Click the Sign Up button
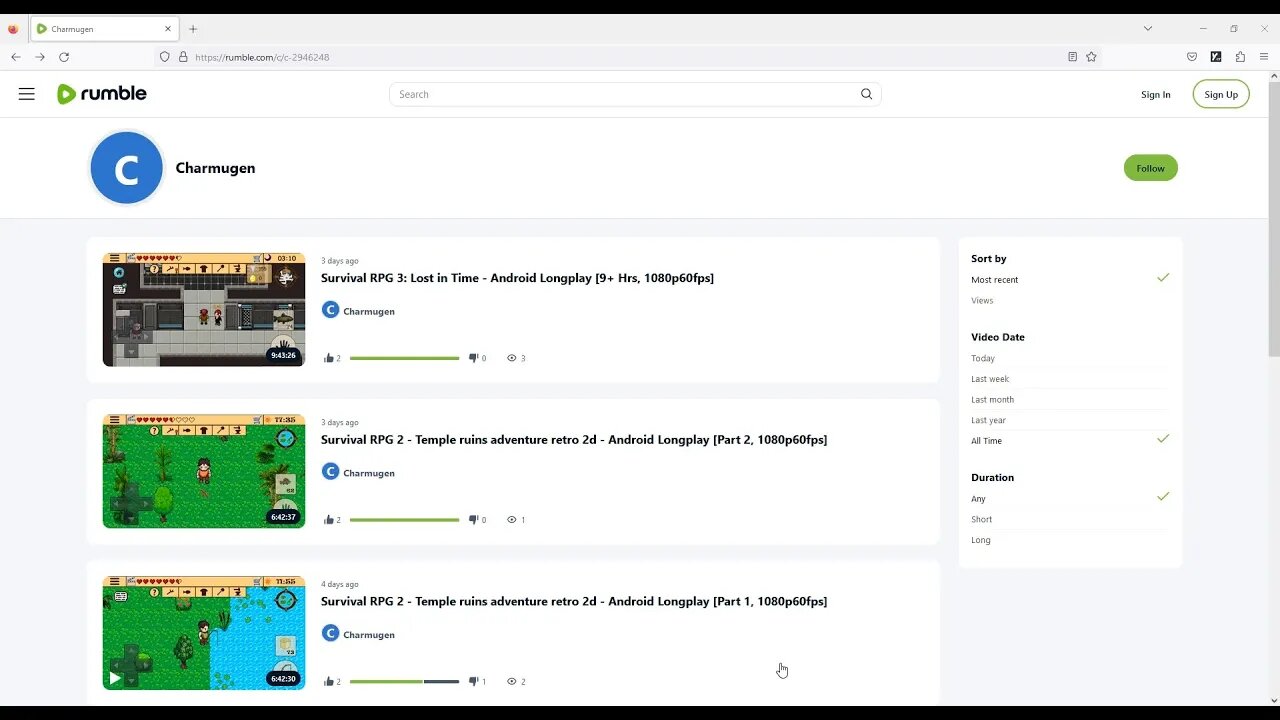Image resolution: width=1280 pixels, height=720 pixels. coord(1221,94)
